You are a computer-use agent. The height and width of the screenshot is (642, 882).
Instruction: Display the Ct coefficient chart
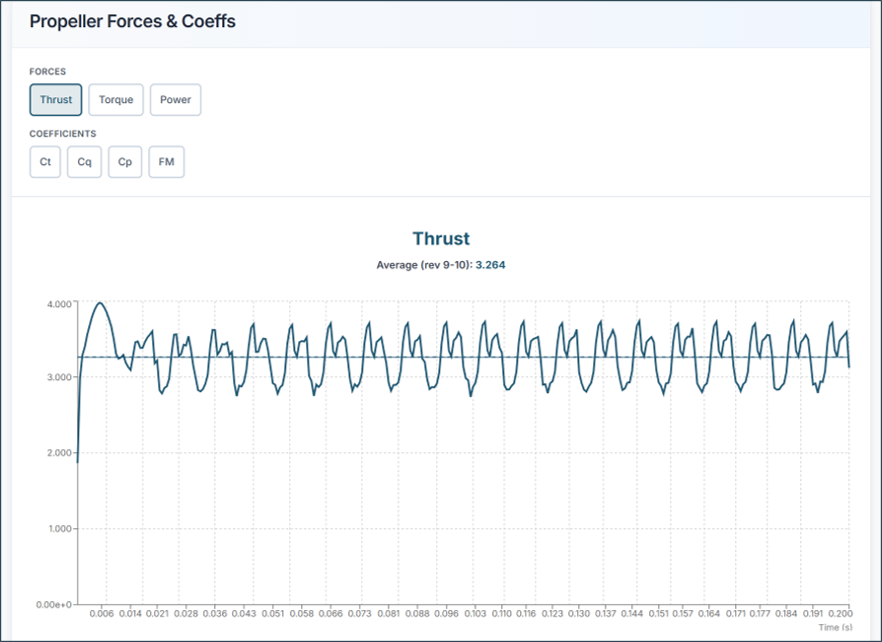point(45,162)
